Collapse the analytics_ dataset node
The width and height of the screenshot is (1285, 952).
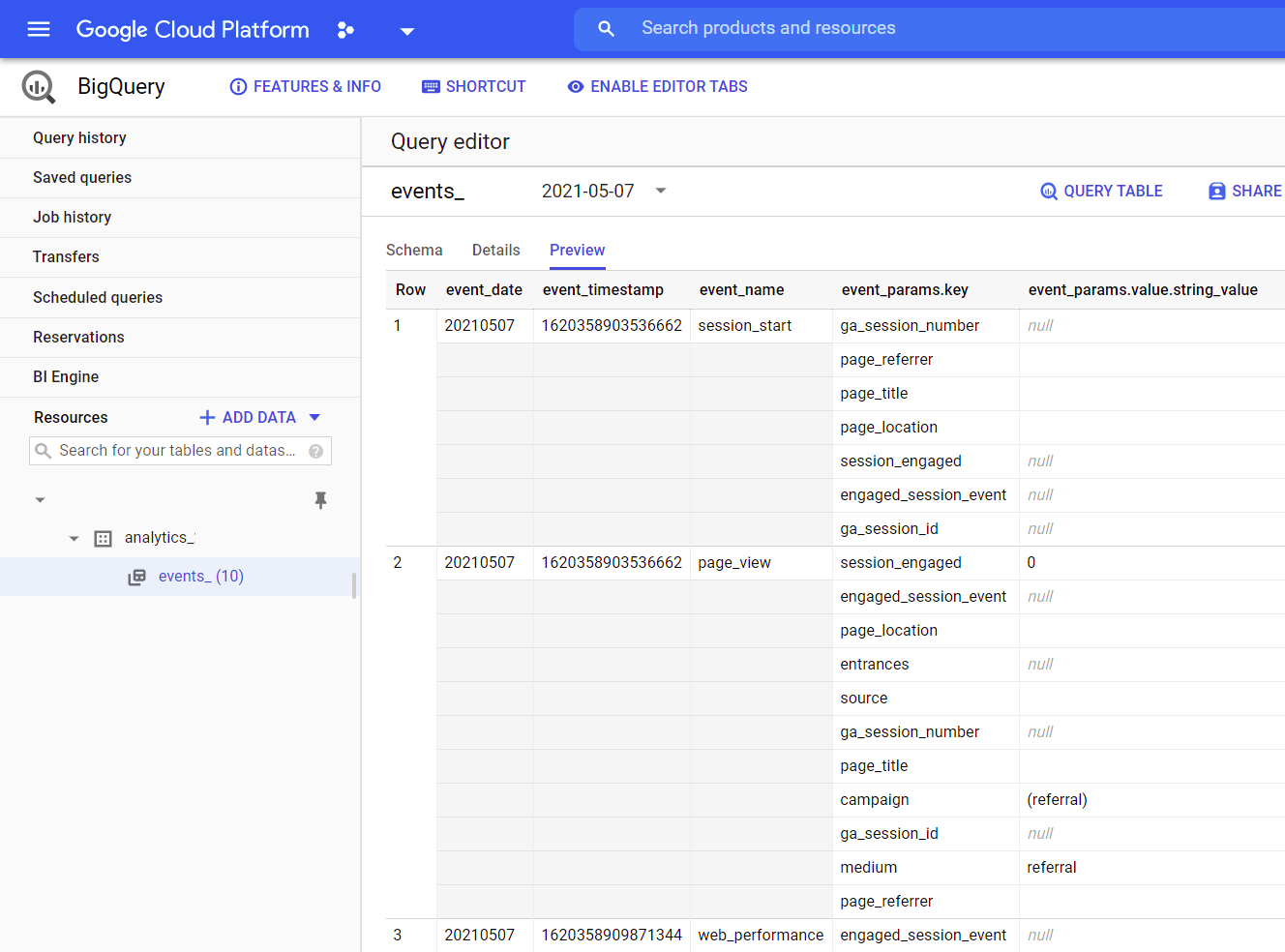74,539
